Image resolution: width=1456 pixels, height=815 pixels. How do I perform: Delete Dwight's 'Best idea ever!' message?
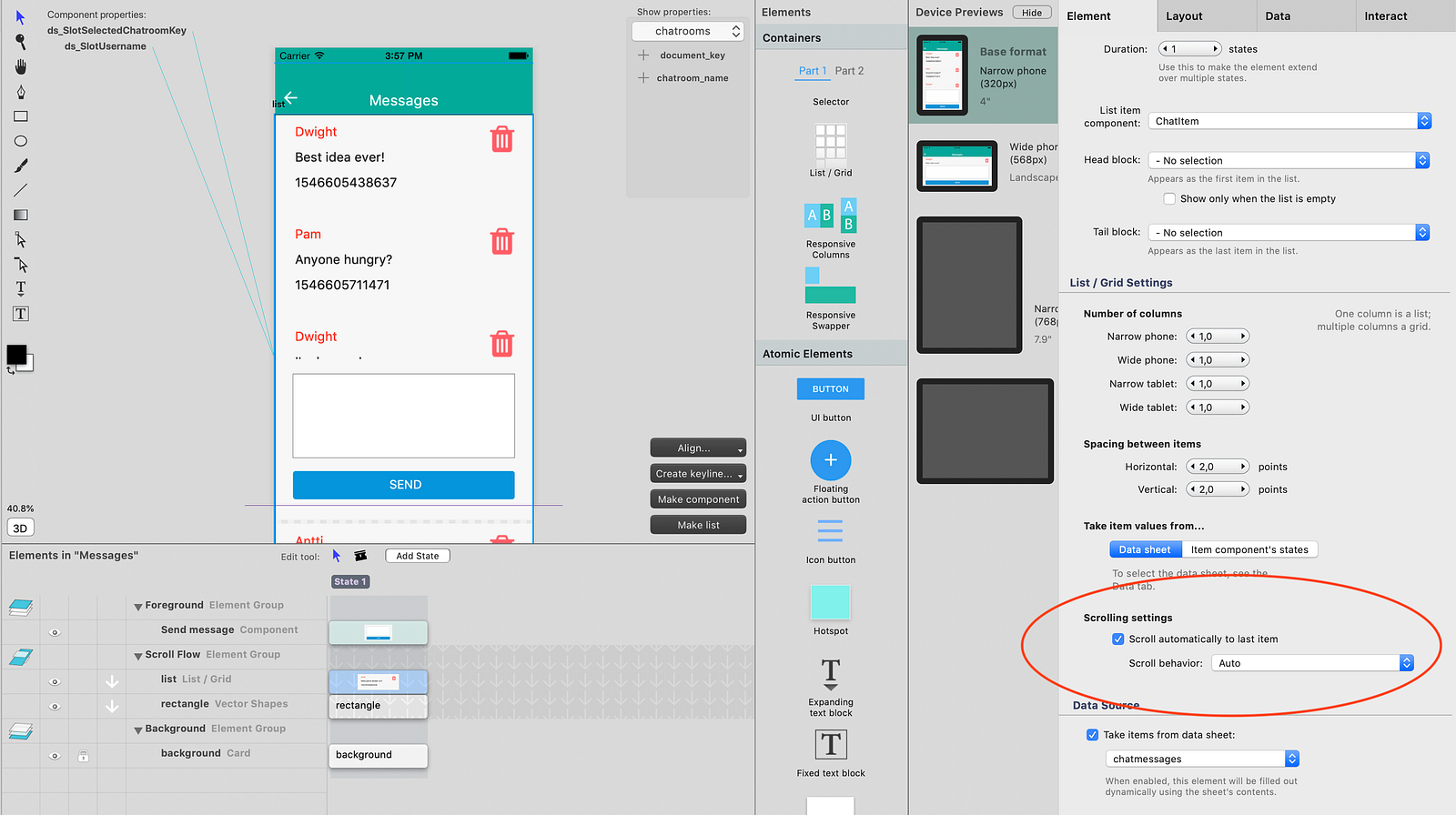[x=502, y=139]
